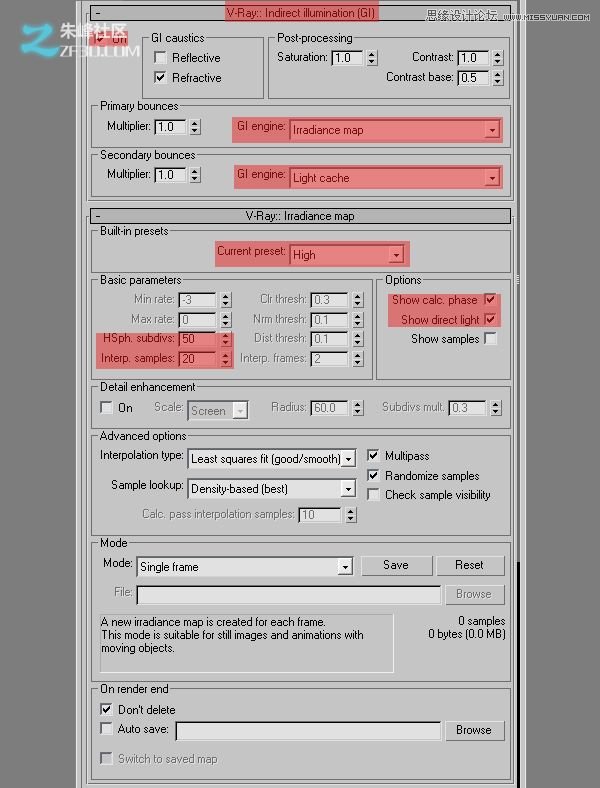
Task: Click the Contrast spinner arrows
Action: click(x=497, y=58)
